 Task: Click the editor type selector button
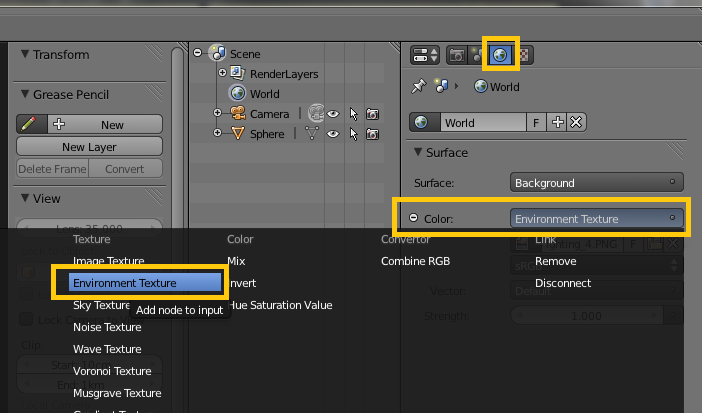pos(424,56)
